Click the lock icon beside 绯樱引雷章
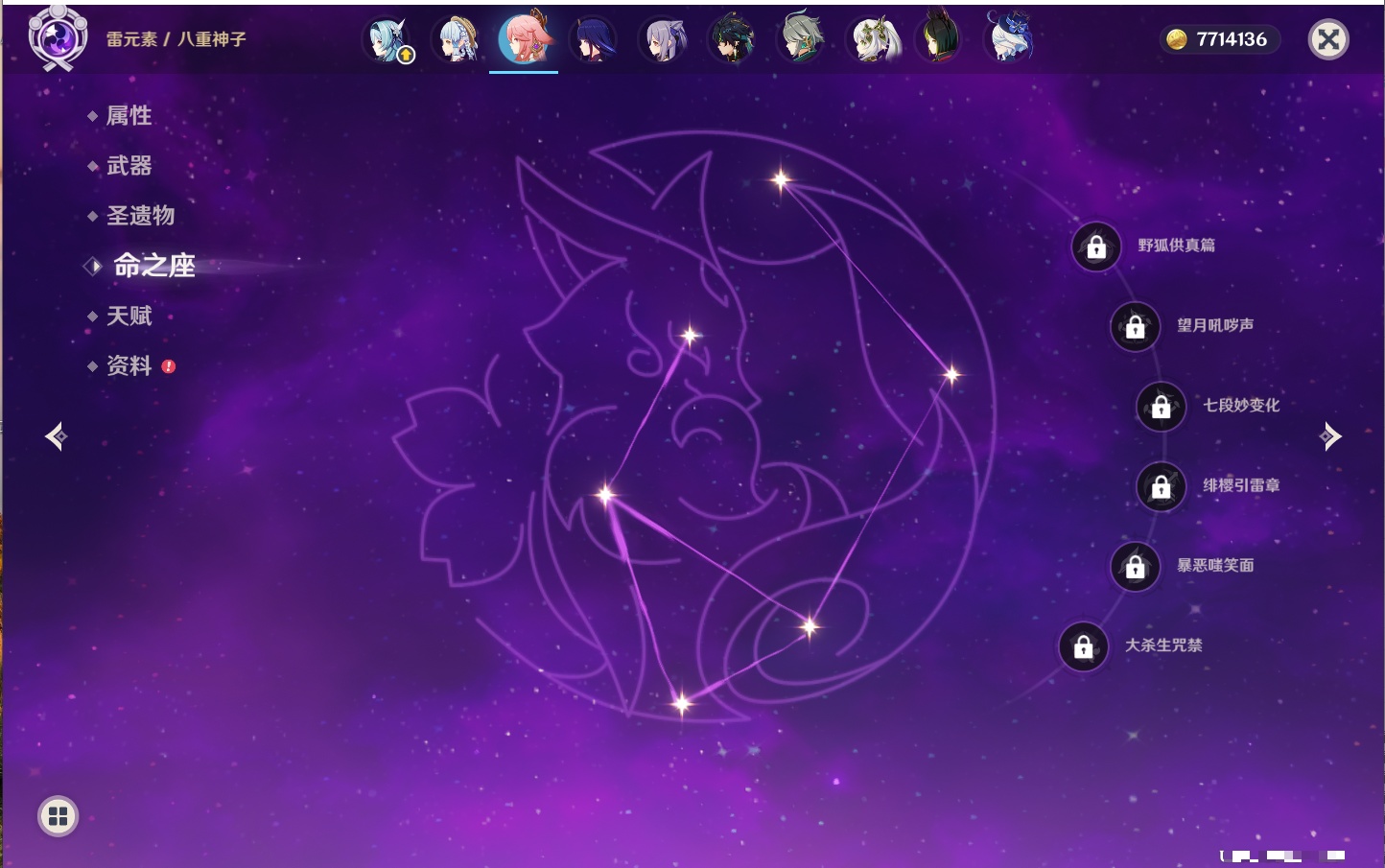Viewport: 1385px width, 868px height. 1161,487
